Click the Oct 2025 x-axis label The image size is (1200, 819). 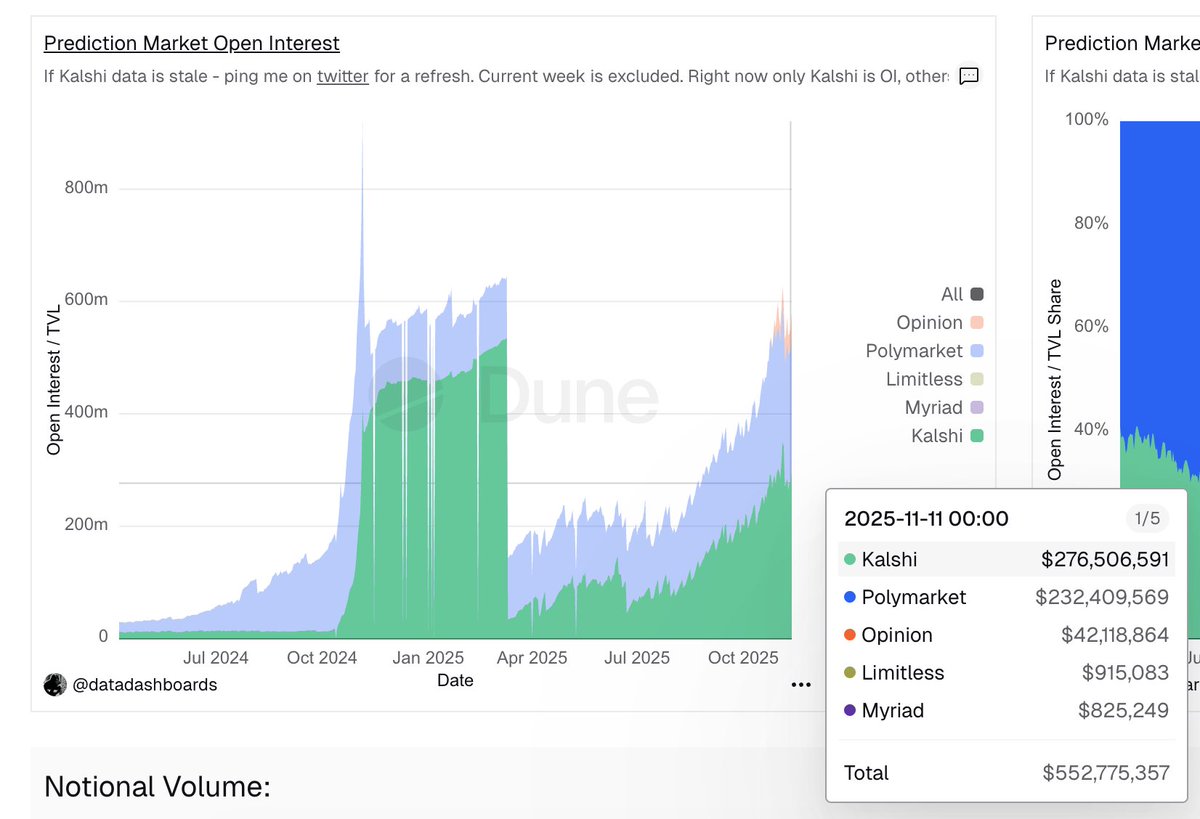pyautogui.click(x=743, y=658)
